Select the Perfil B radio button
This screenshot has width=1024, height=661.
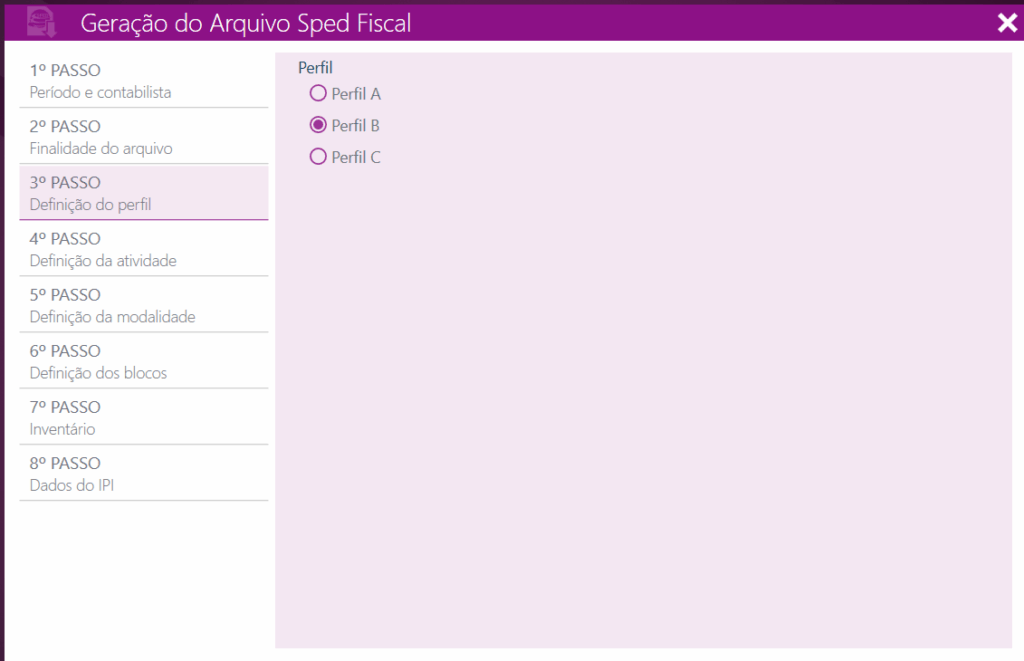[318, 125]
